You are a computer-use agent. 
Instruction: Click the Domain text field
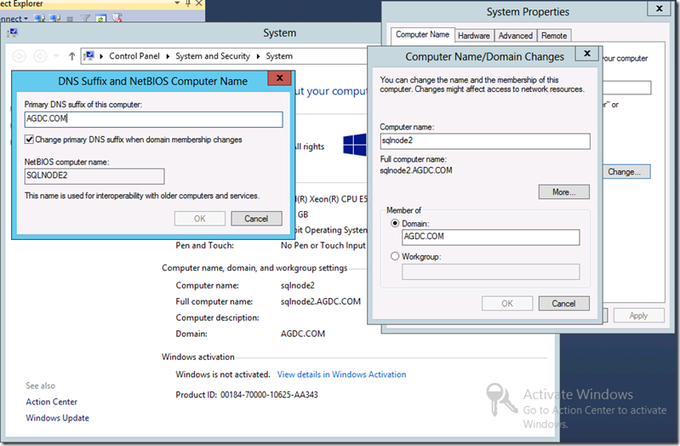pos(490,237)
